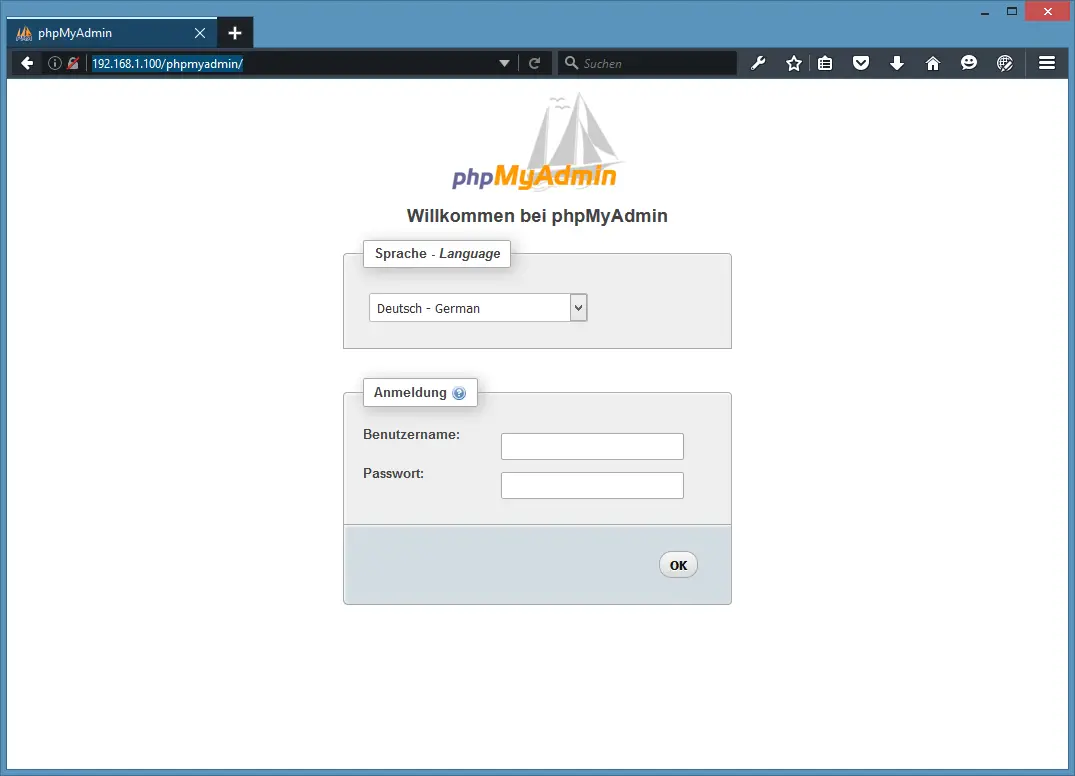Image resolution: width=1075 pixels, height=776 pixels.
Task: Focus the Passwort input field
Action: (592, 485)
